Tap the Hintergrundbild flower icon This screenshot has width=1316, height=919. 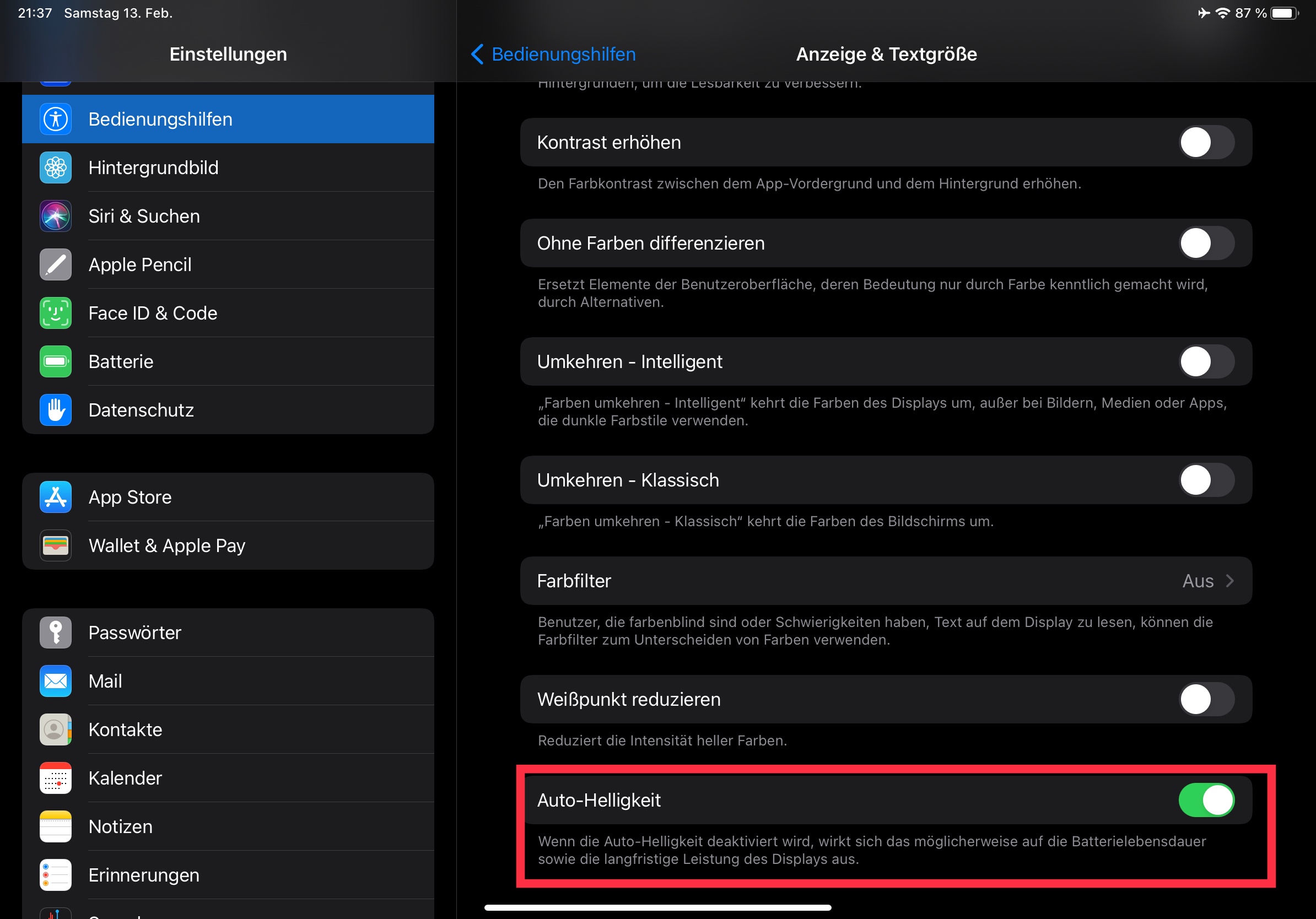tap(56, 168)
